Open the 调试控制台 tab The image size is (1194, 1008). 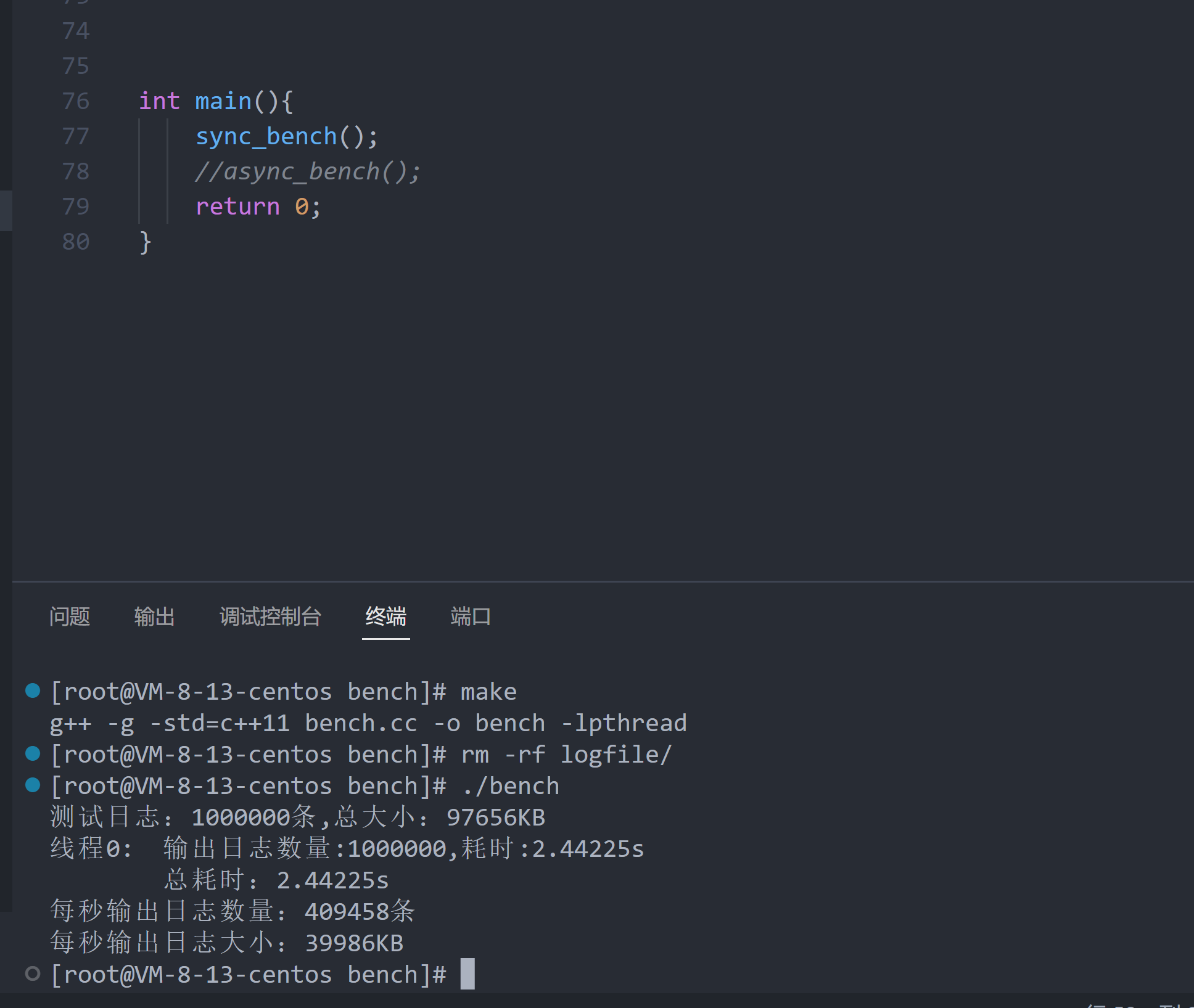click(270, 617)
